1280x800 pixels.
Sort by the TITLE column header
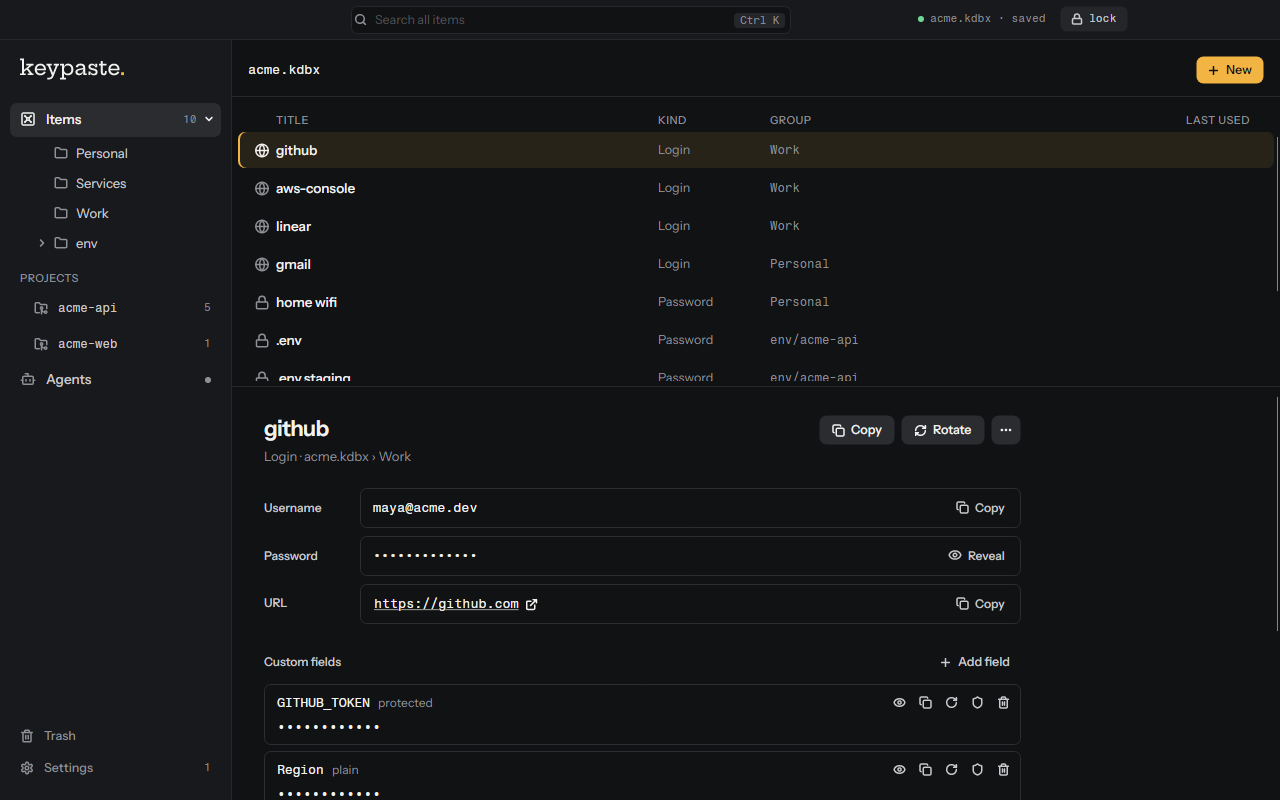pyautogui.click(x=292, y=120)
